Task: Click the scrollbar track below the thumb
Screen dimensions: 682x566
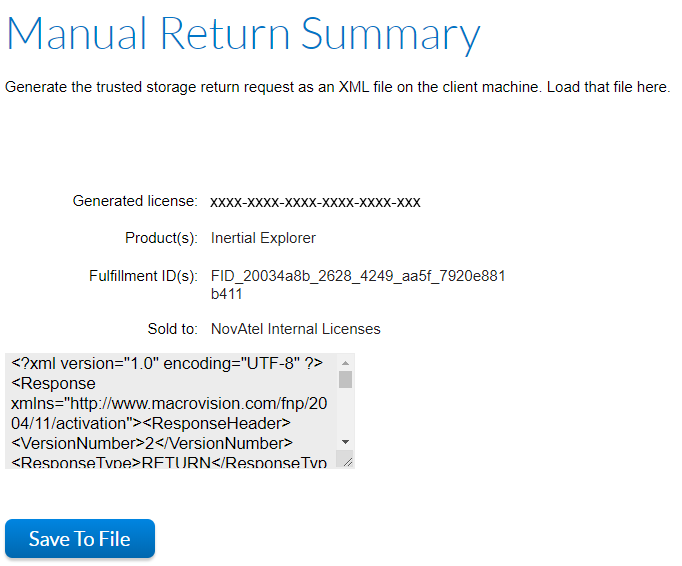Action: pos(345,412)
